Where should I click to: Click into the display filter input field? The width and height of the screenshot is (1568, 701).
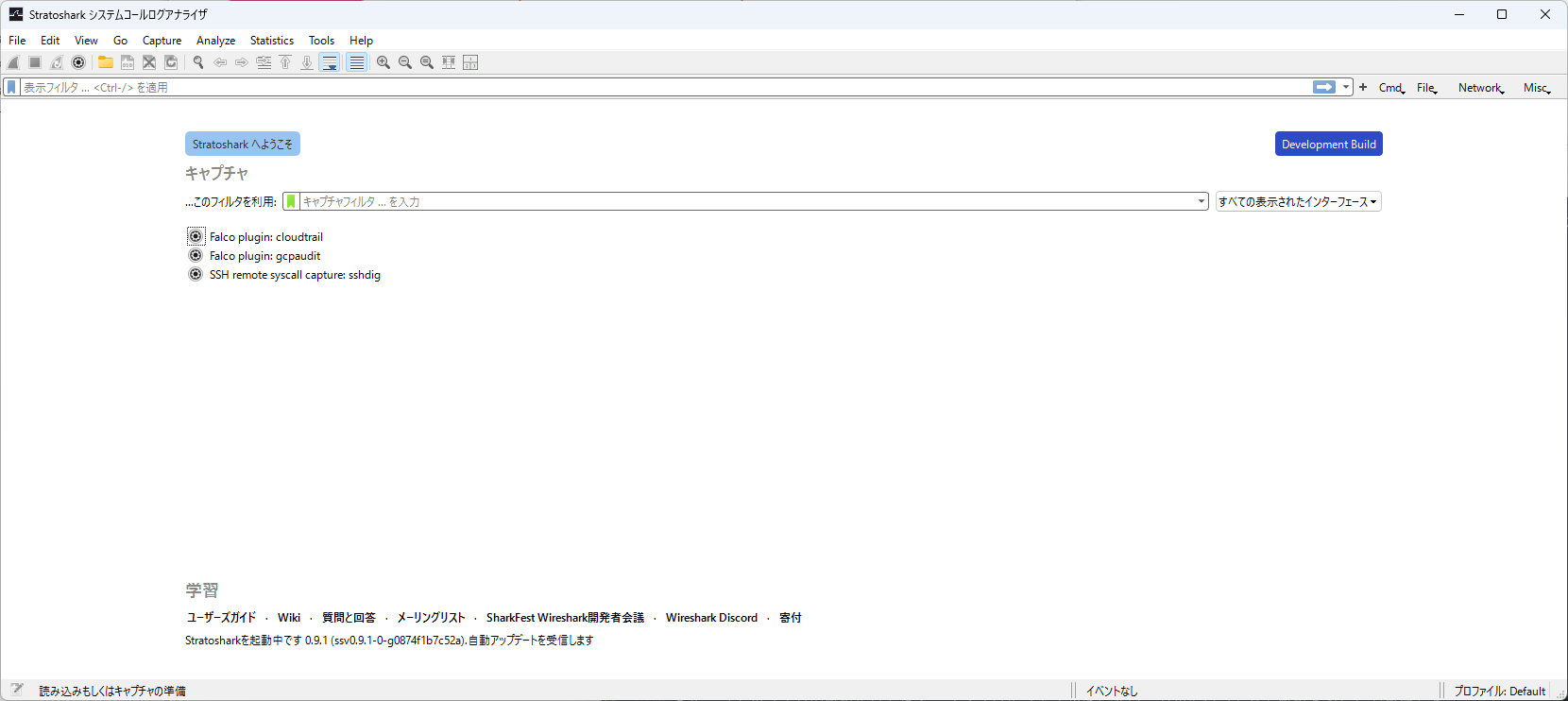coord(661,87)
